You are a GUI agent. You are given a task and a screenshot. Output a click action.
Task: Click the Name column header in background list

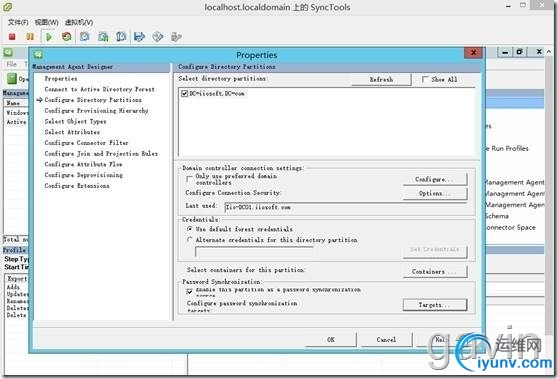click(x=16, y=103)
